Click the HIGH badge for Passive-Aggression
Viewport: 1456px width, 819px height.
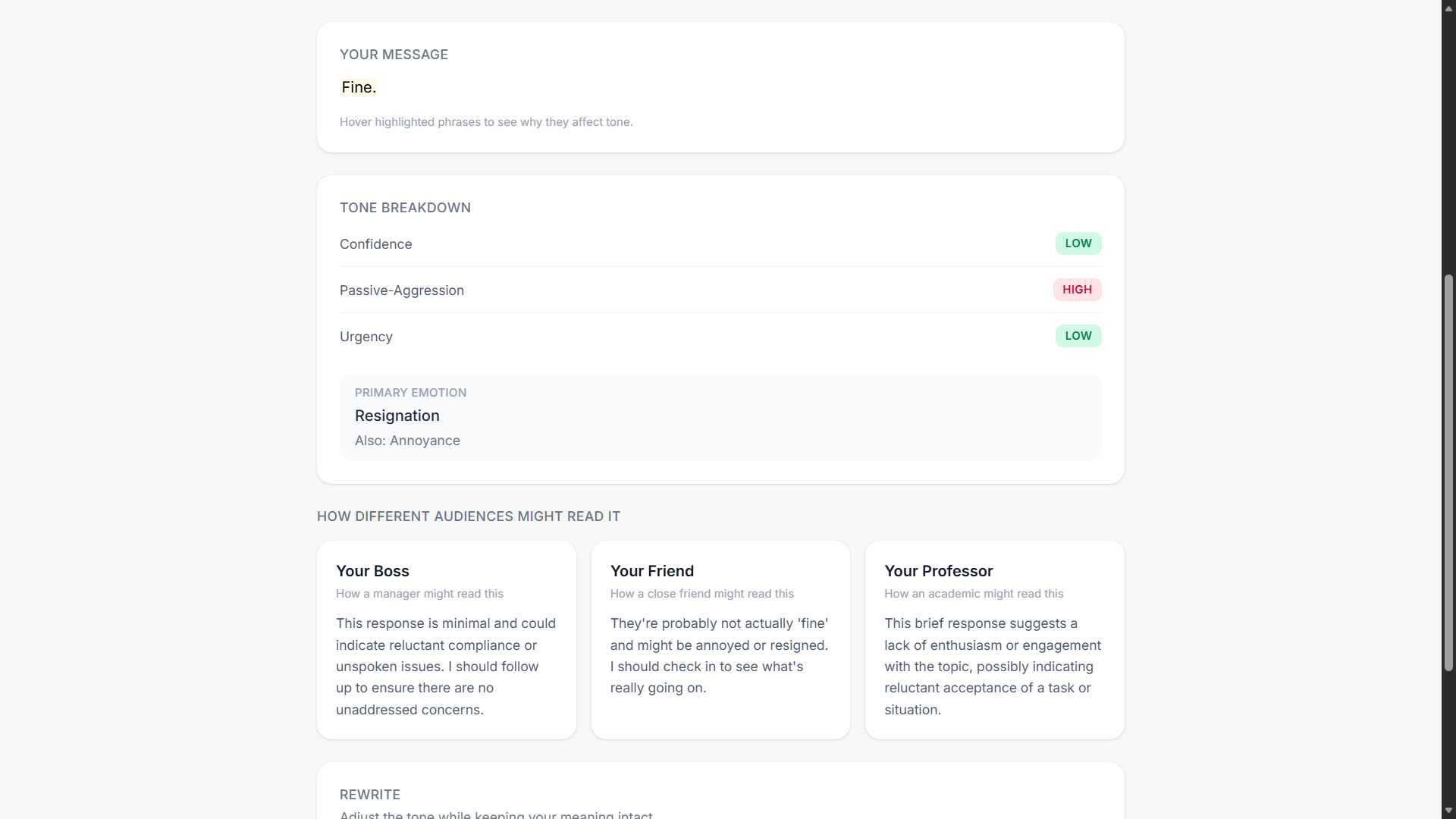[1077, 290]
